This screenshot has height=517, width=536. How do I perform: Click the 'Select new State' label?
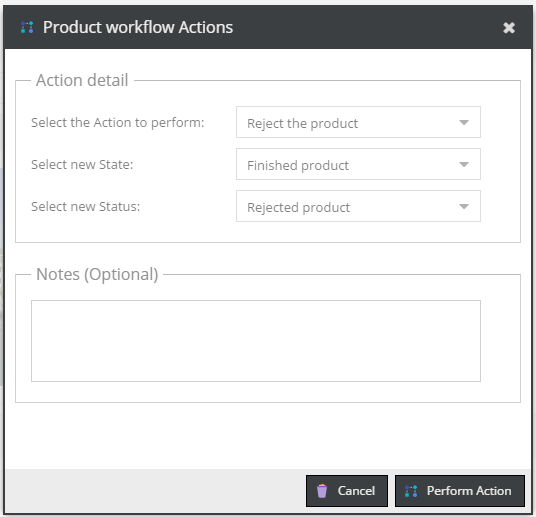tap(82, 164)
